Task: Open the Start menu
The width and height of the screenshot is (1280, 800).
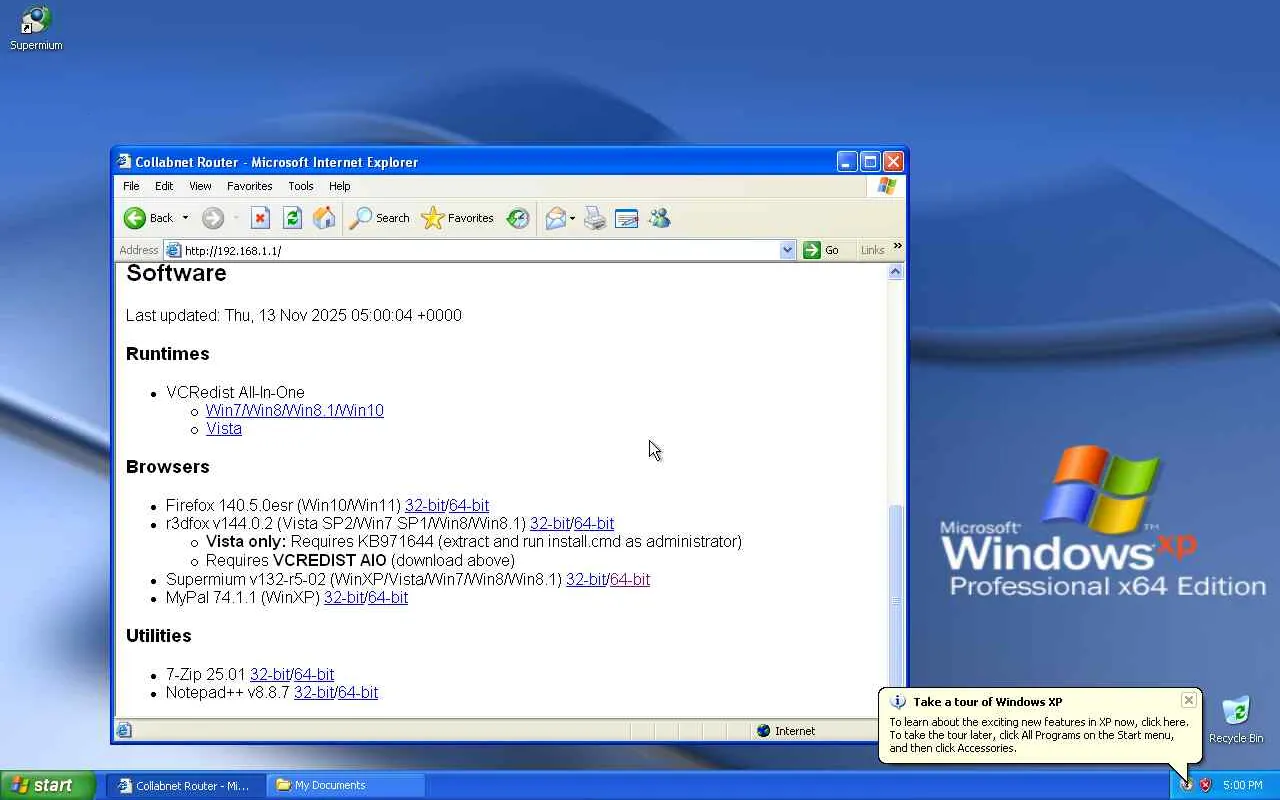Action: coord(48,785)
